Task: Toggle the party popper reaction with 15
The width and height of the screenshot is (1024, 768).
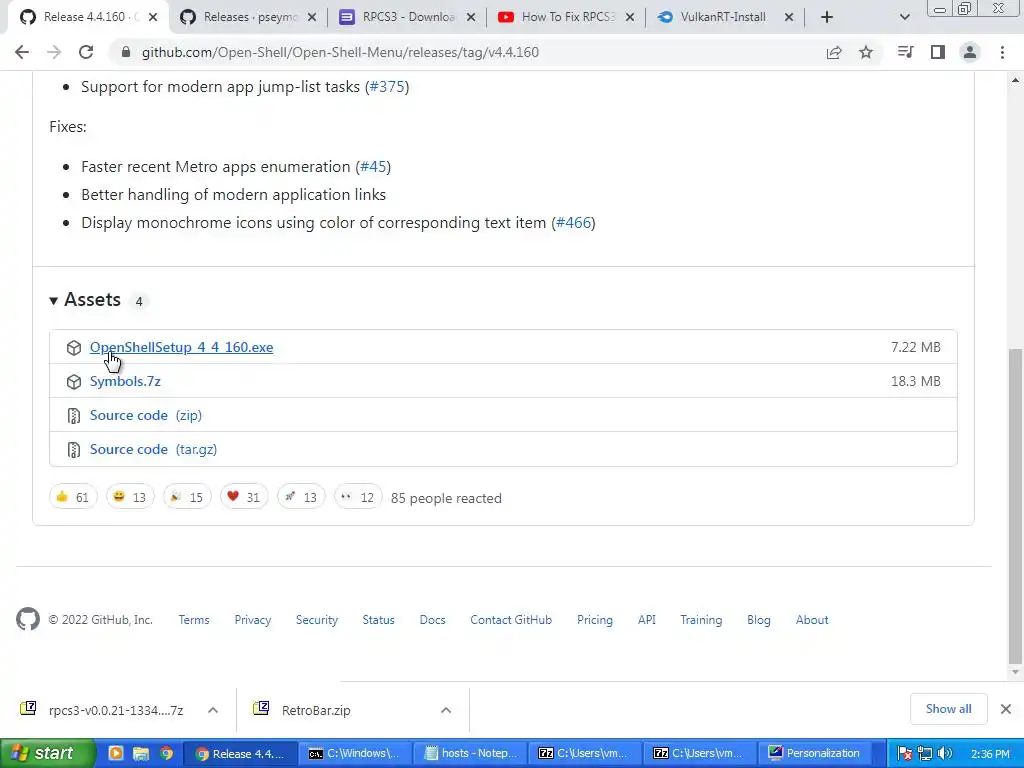Action: [x=187, y=497]
